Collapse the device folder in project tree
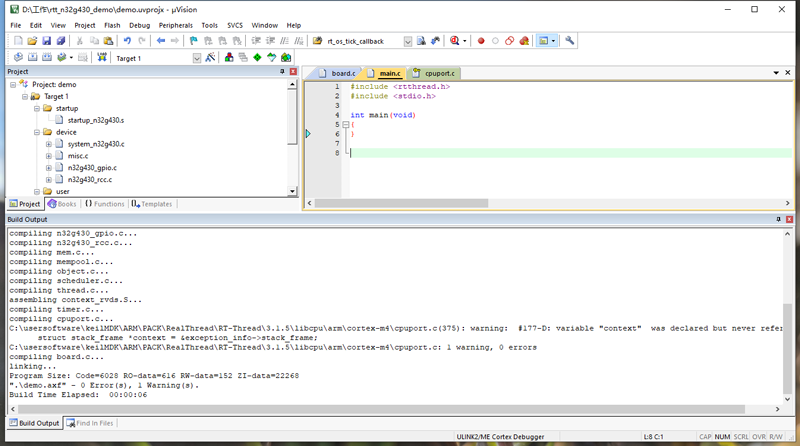800x446 pixels. 36,132
